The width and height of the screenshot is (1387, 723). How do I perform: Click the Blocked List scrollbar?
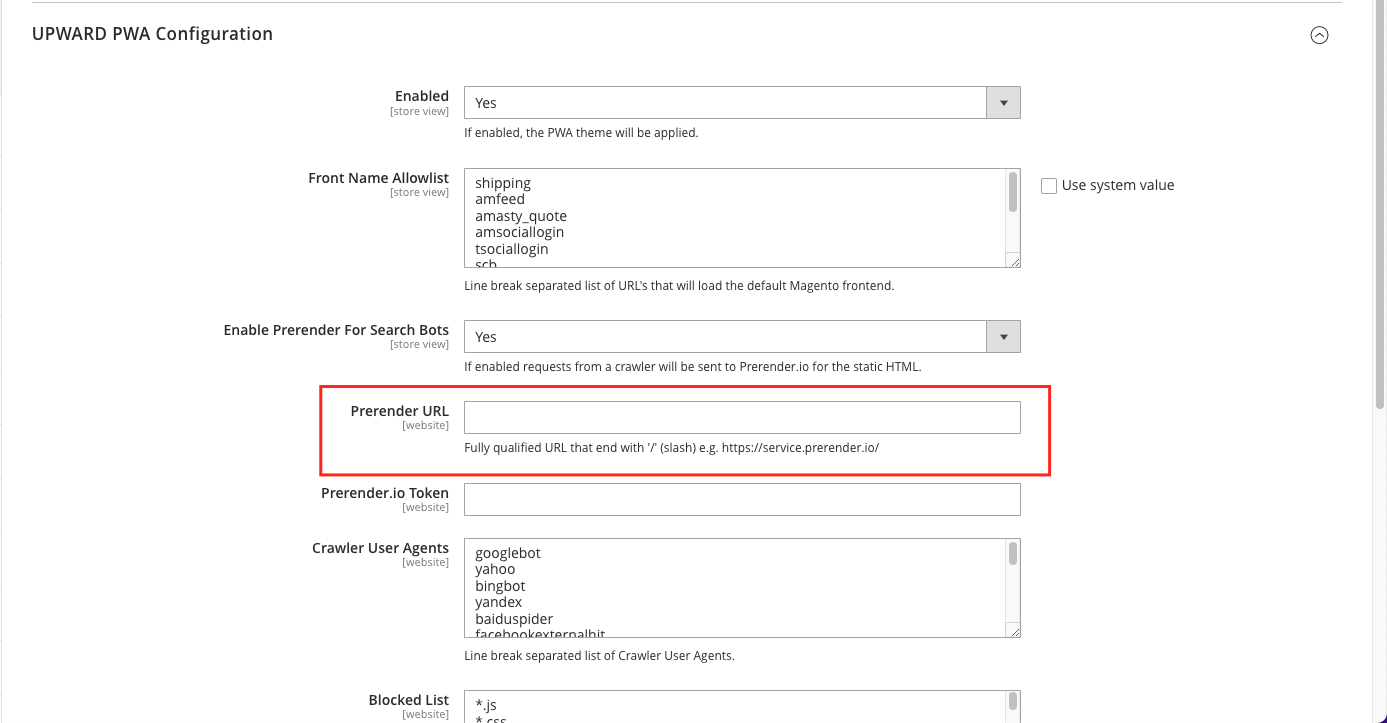[x=1013, y=701]
